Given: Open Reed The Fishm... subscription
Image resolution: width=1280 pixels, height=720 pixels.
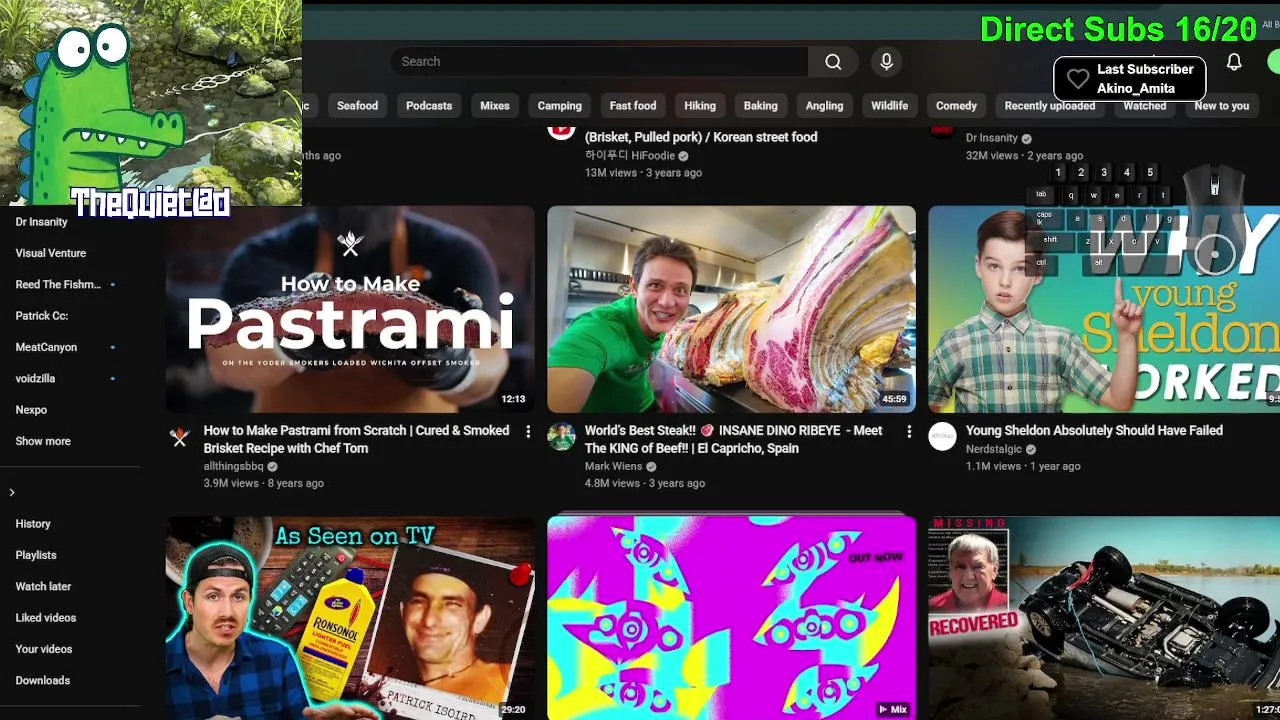Looking at the screenshot, I should tap(60, 284).
